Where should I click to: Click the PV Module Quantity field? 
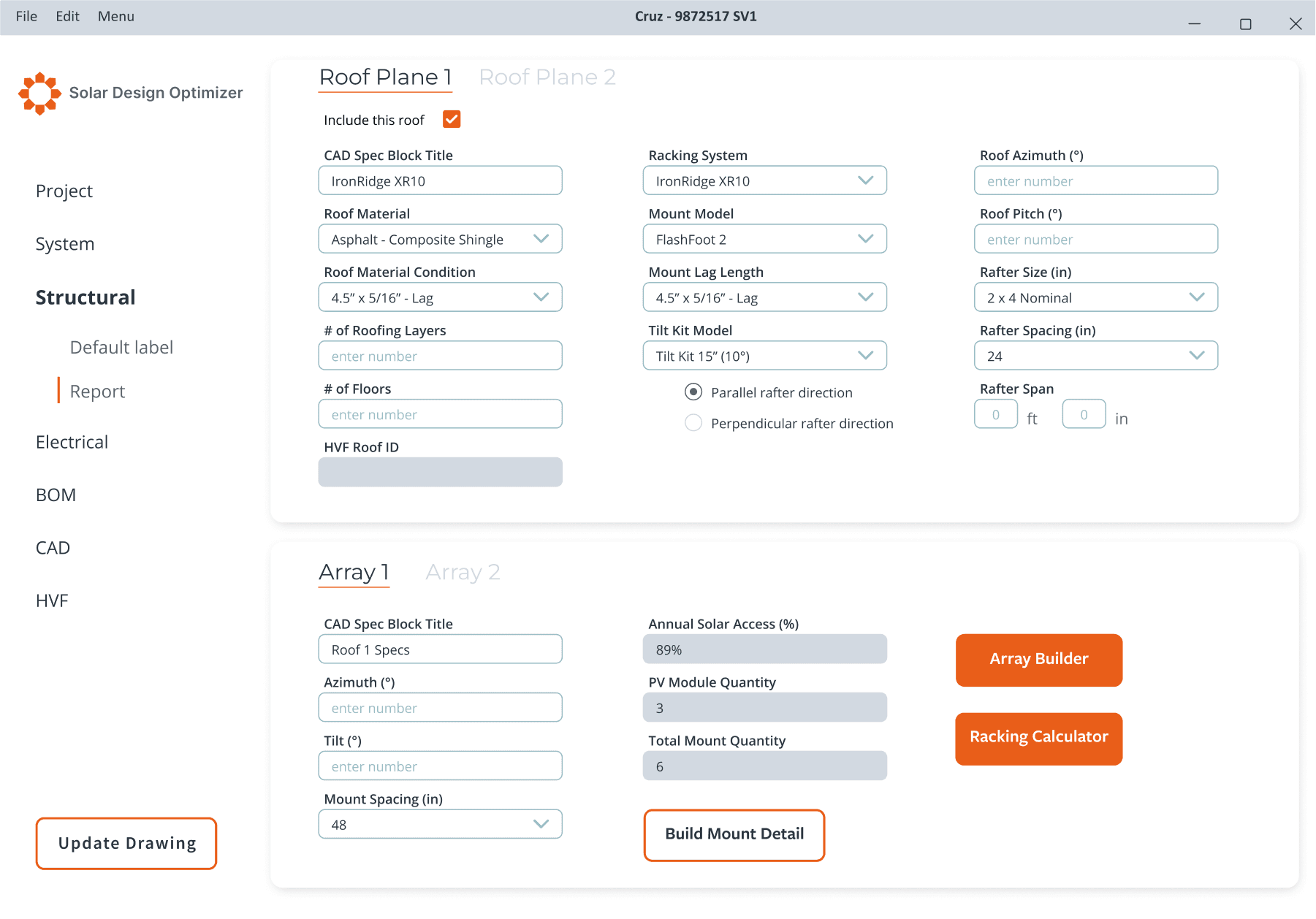coord(764,708)
